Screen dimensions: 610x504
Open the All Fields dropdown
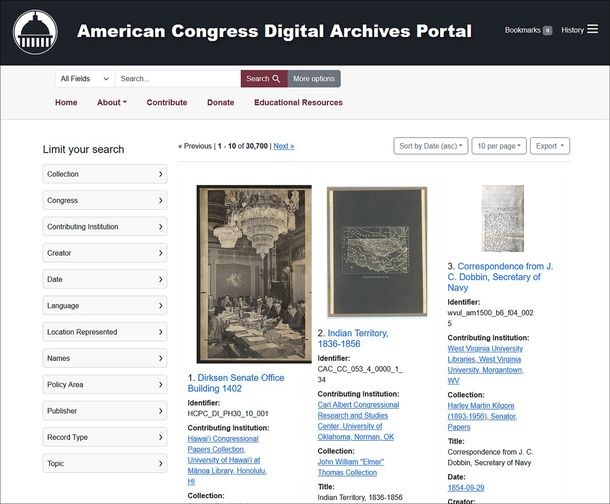click(x=84, y=79)
